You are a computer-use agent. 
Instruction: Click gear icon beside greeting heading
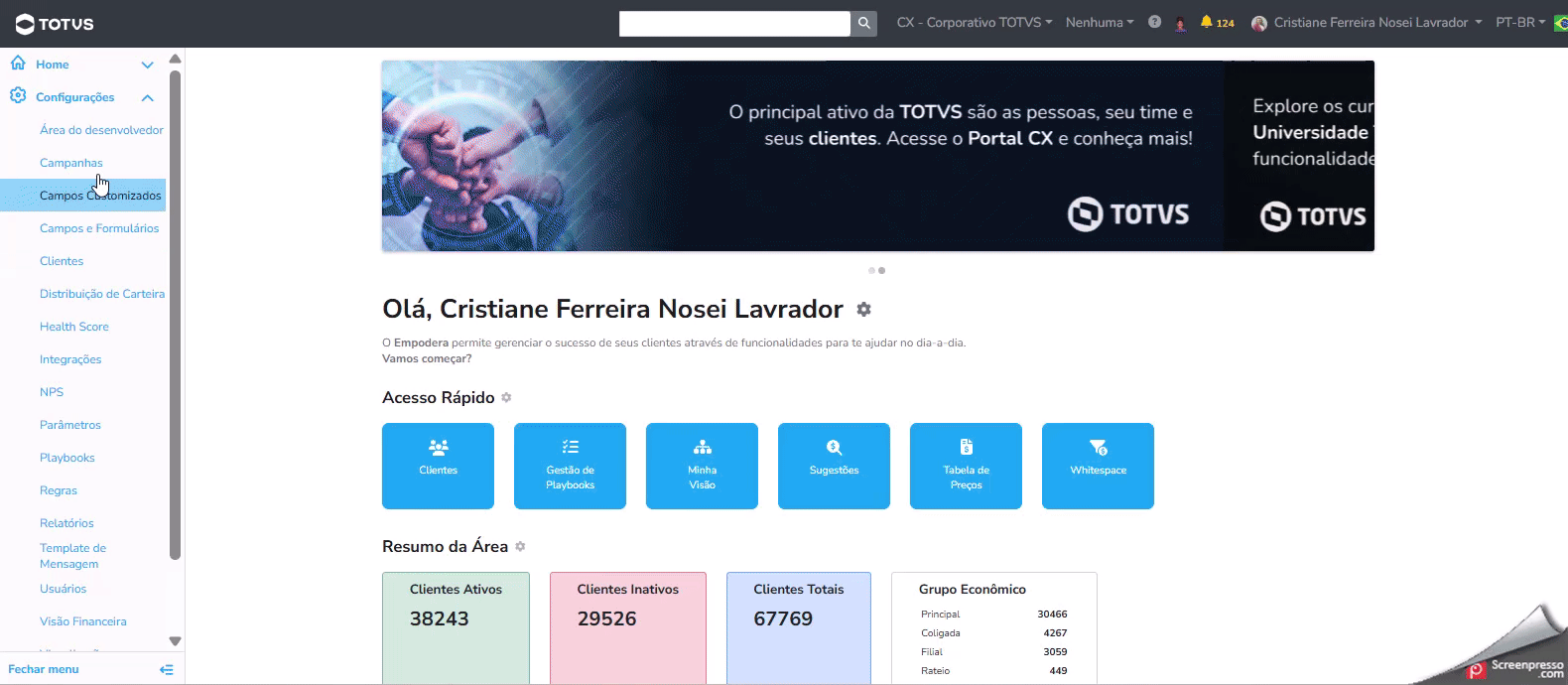[863, 310]
